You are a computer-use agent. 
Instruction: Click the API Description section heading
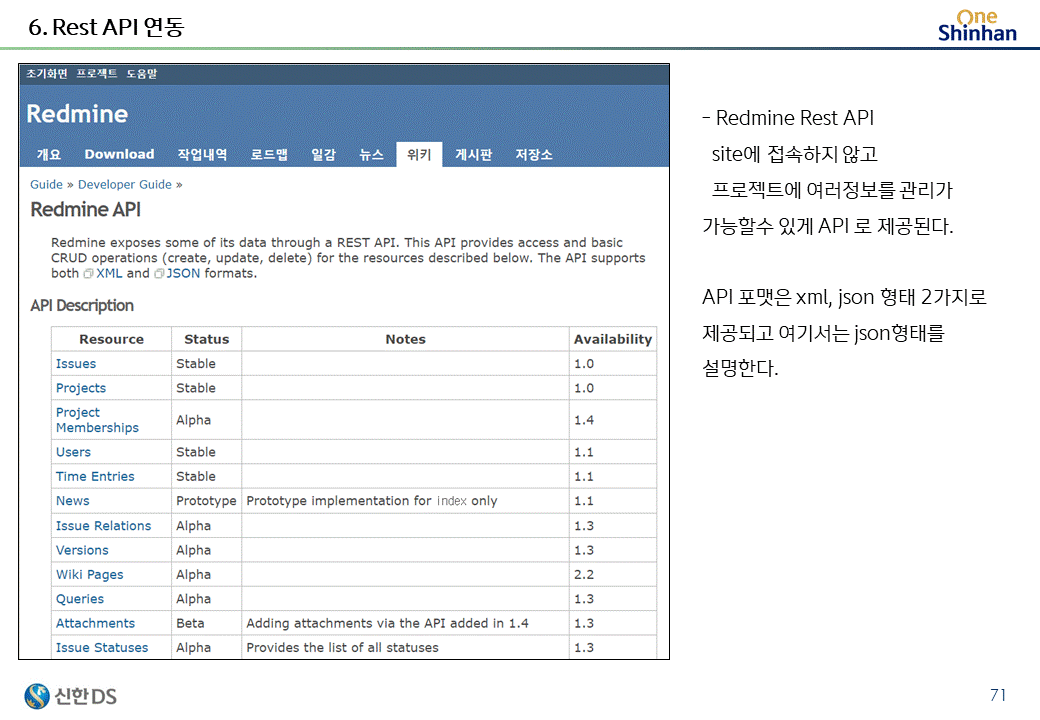point(82,306)
